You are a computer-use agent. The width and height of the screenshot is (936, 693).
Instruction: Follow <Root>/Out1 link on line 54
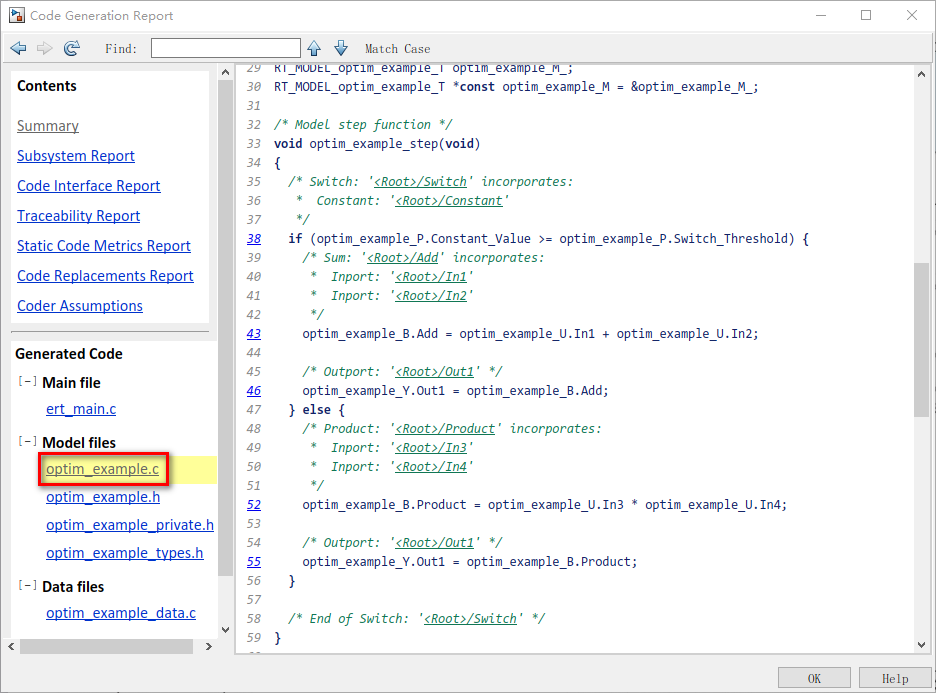click(435, 543)
